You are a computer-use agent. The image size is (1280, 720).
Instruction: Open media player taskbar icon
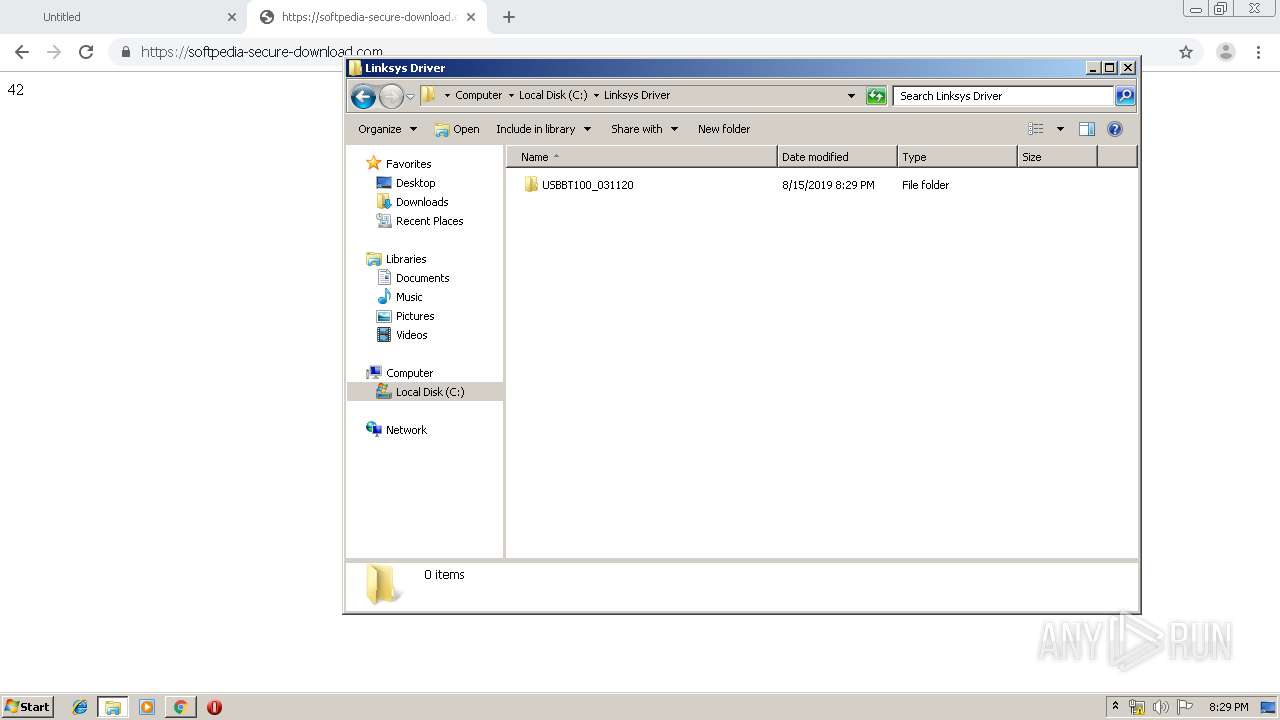(147, 707)
